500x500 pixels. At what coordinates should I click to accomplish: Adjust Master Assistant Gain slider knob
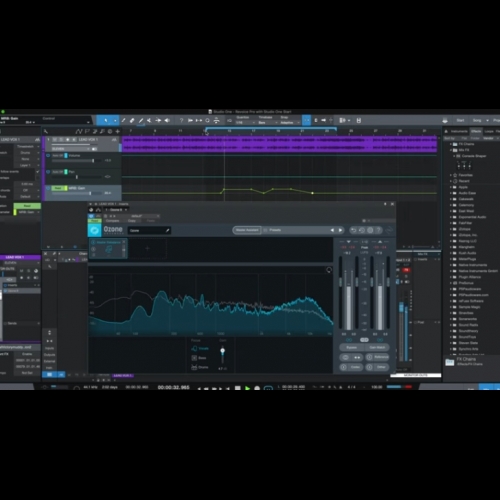(x=222, y=351)
